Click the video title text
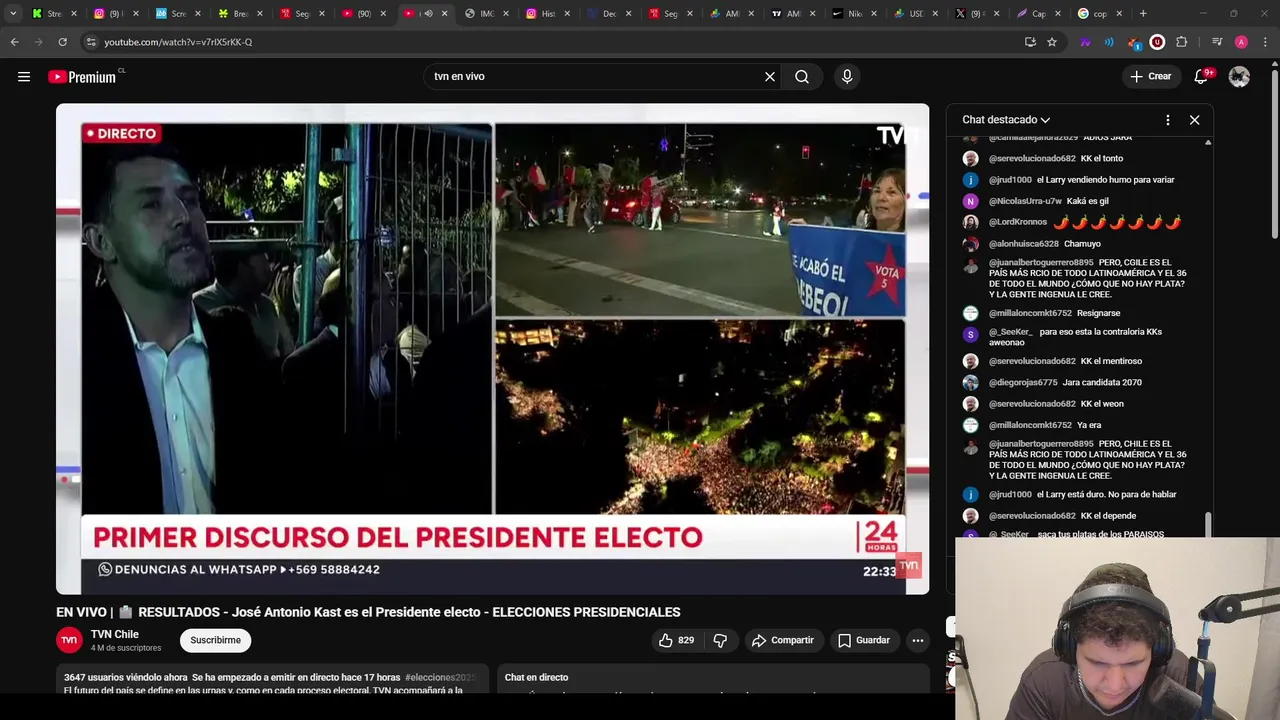The image size is (1280, 720). 368,612
